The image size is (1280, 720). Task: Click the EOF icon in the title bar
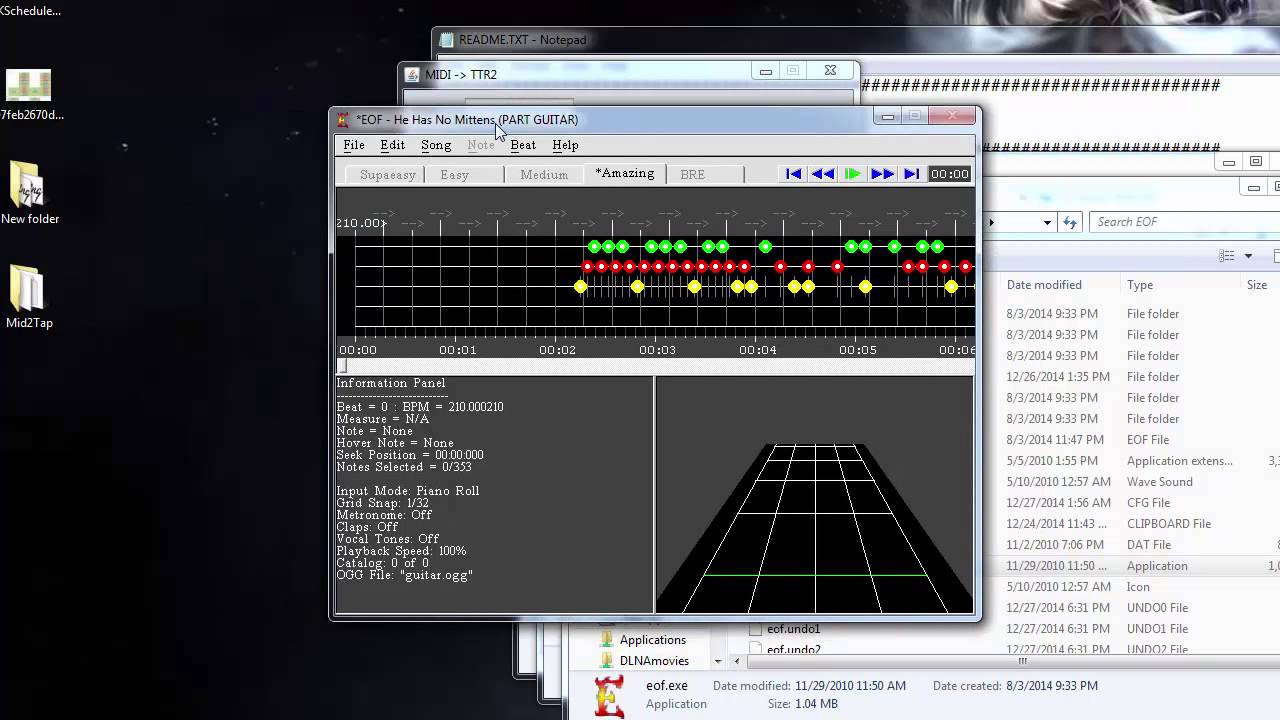click(343, 120)
